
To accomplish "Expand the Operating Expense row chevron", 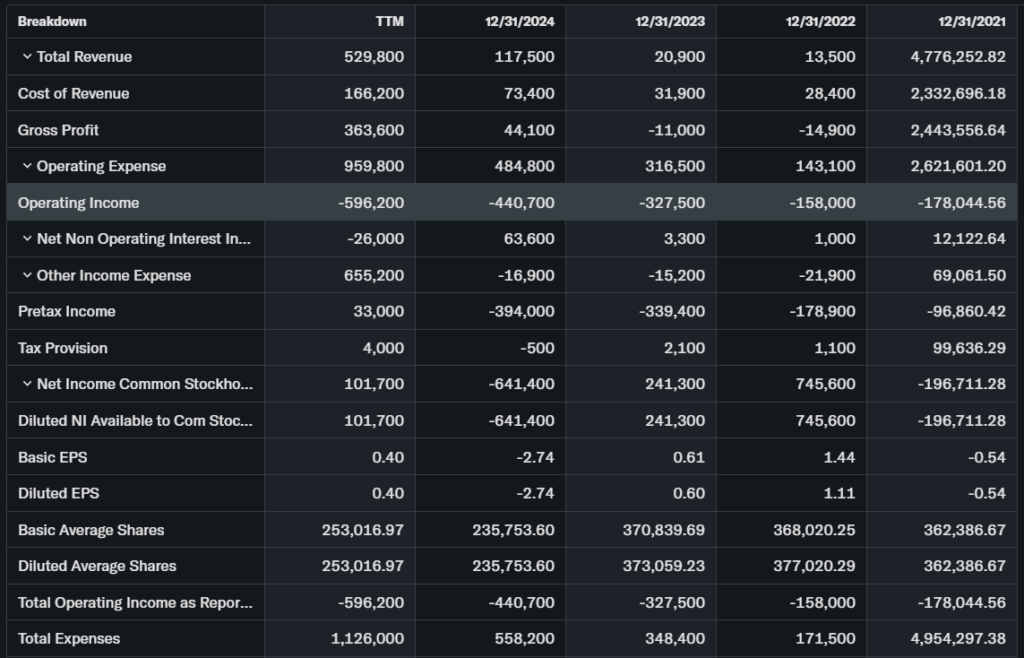I will (27, 166).
